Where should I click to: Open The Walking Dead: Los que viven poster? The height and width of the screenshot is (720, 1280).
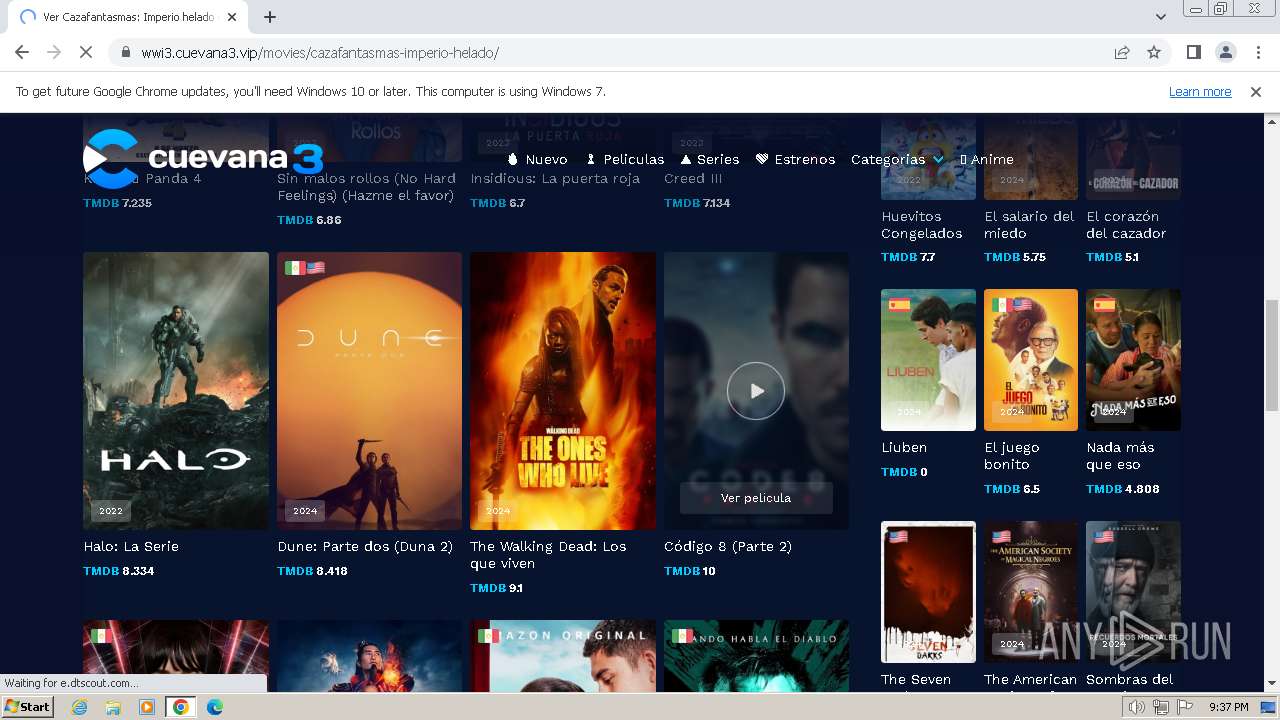pos(563,391)
